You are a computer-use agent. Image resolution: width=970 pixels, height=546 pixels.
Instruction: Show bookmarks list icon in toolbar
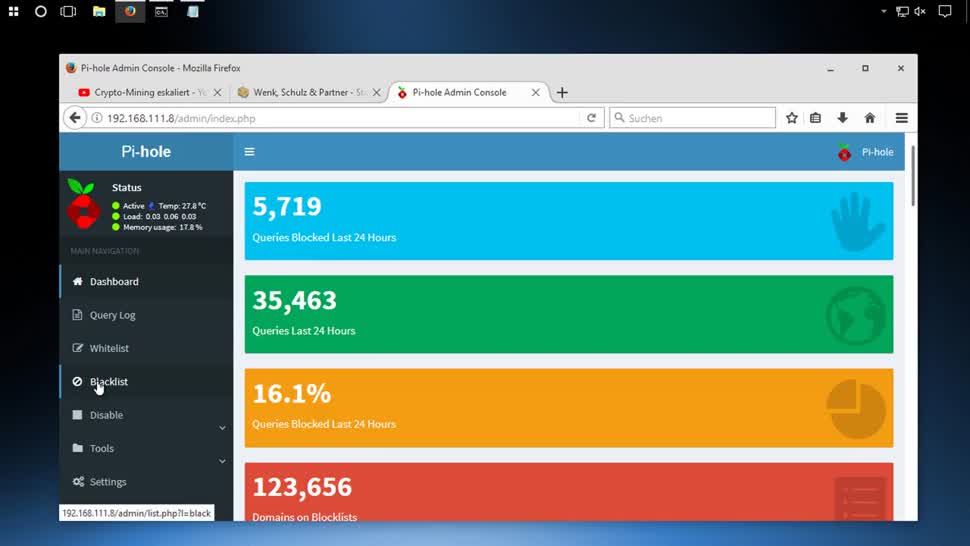click(x=815, y=118)
